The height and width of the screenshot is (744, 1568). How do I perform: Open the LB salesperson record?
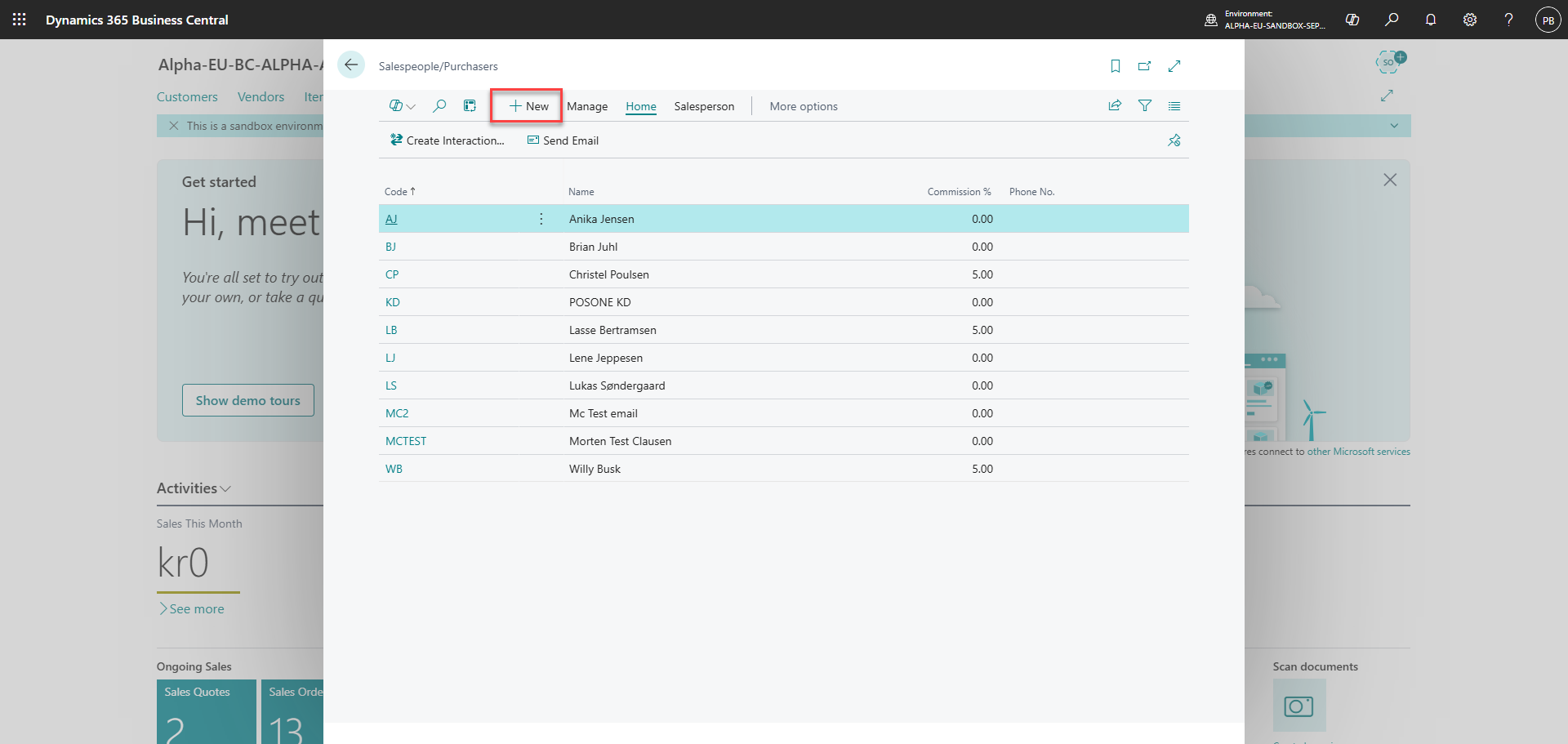[x=391, y=330]
